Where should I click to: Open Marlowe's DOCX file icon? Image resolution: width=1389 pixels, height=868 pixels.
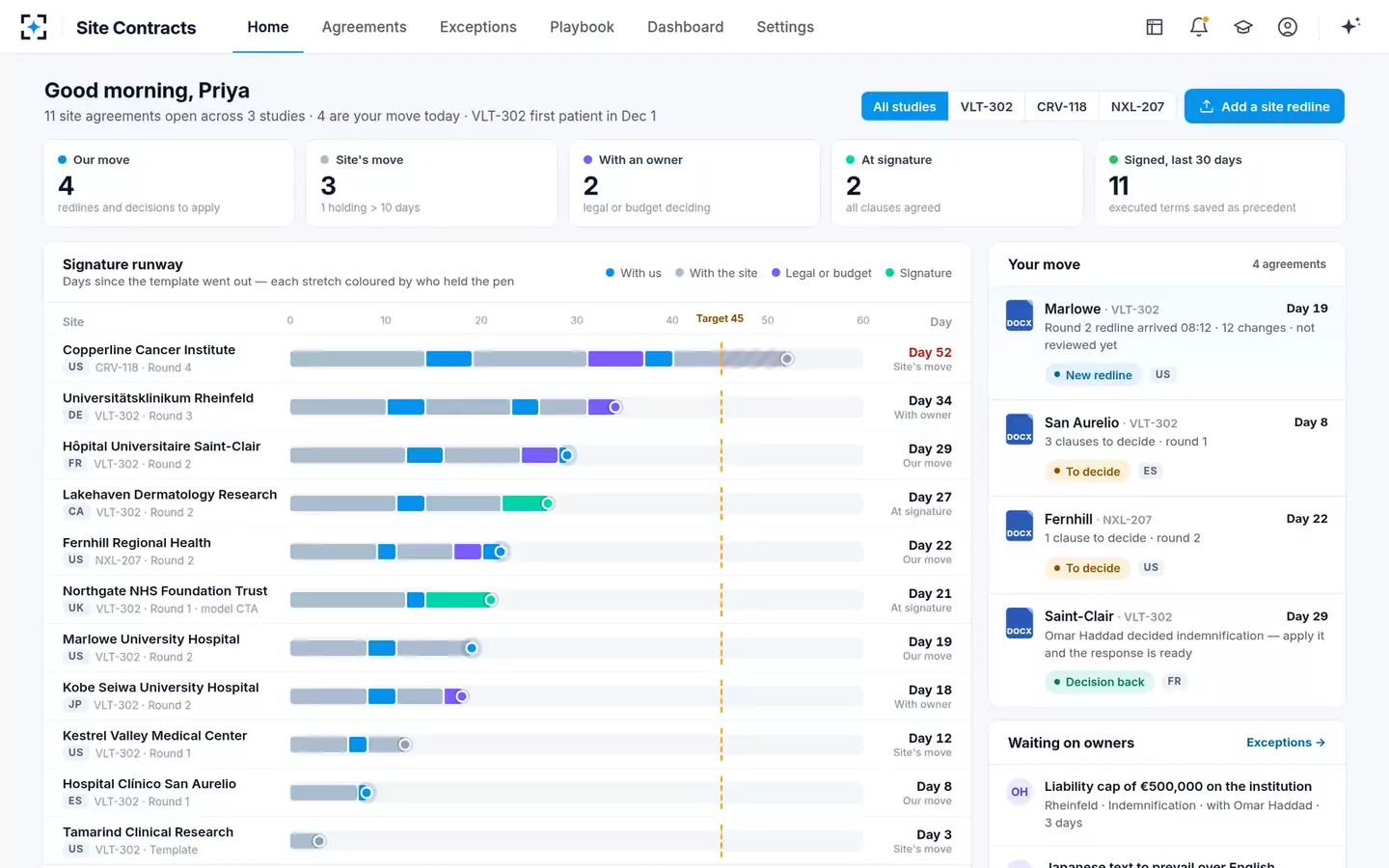1020,315
